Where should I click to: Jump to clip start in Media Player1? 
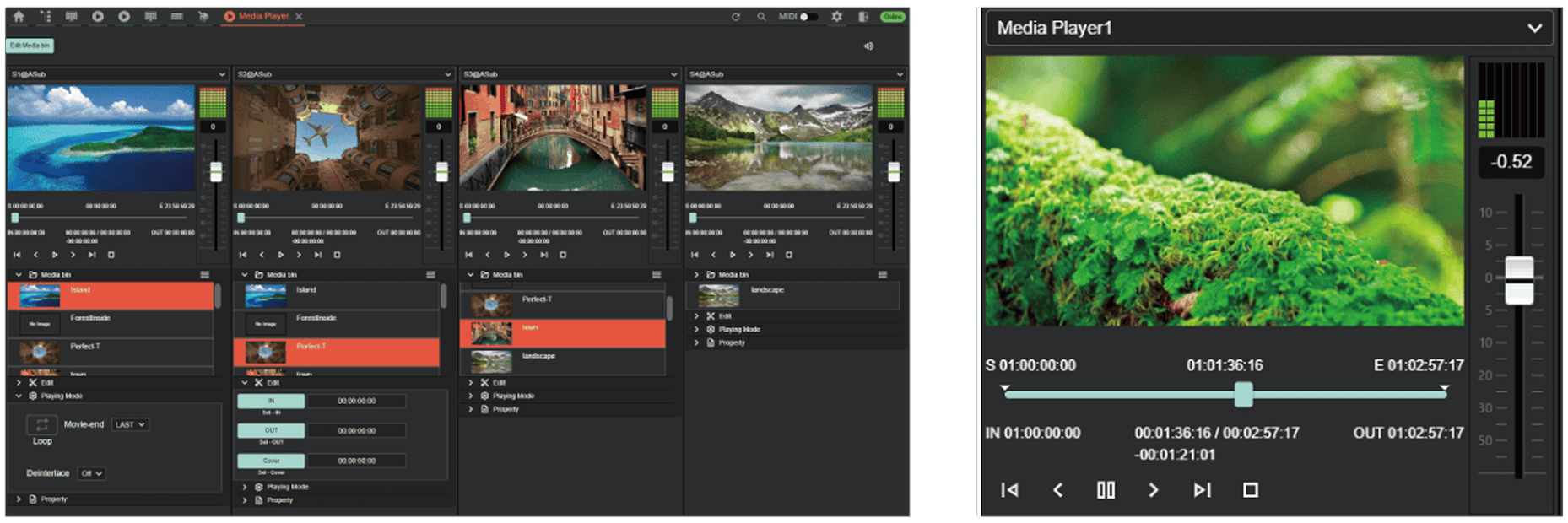(x=1009, y=490)
